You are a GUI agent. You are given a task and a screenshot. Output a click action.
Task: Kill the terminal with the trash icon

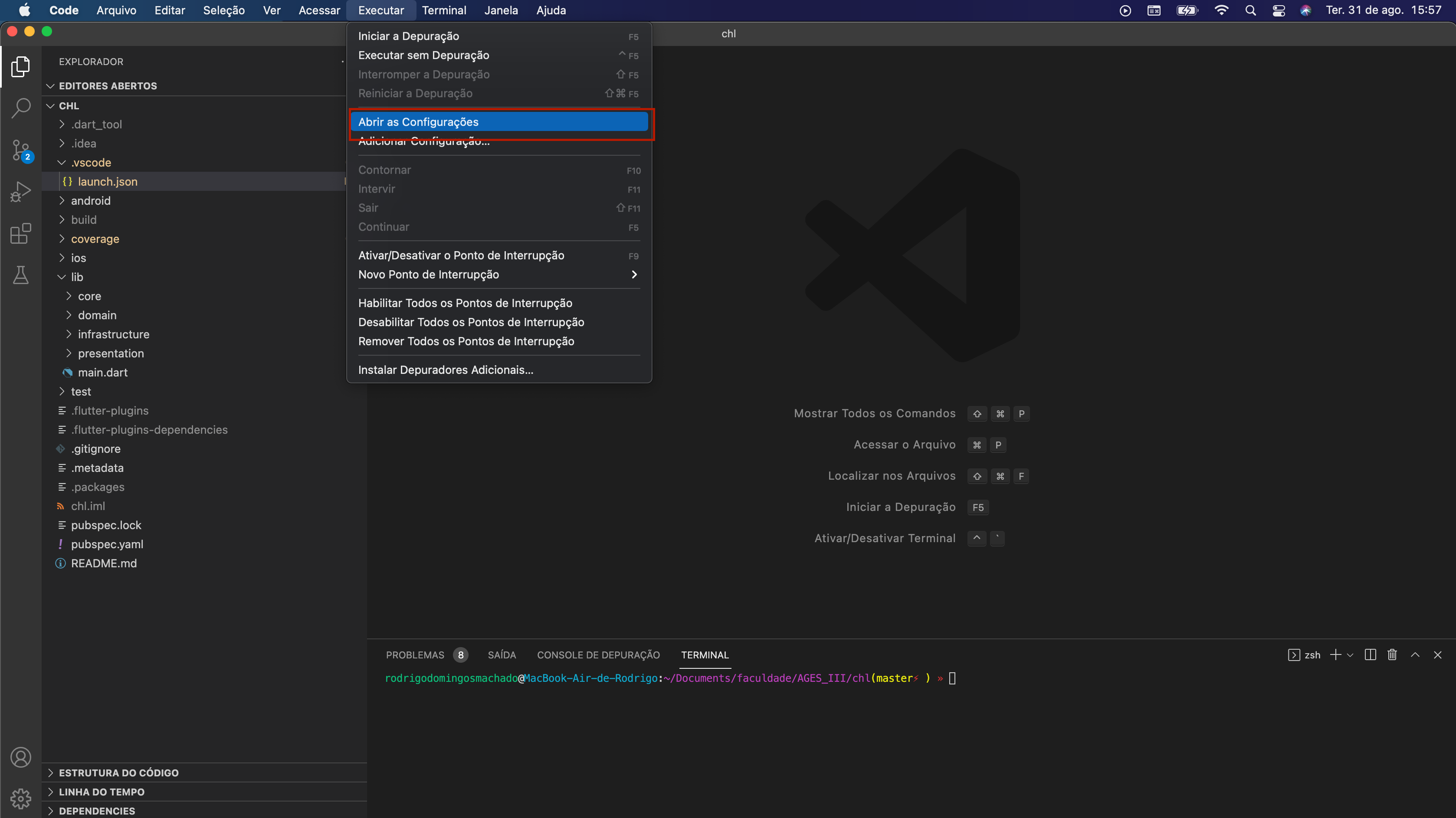click(1392, 655)
